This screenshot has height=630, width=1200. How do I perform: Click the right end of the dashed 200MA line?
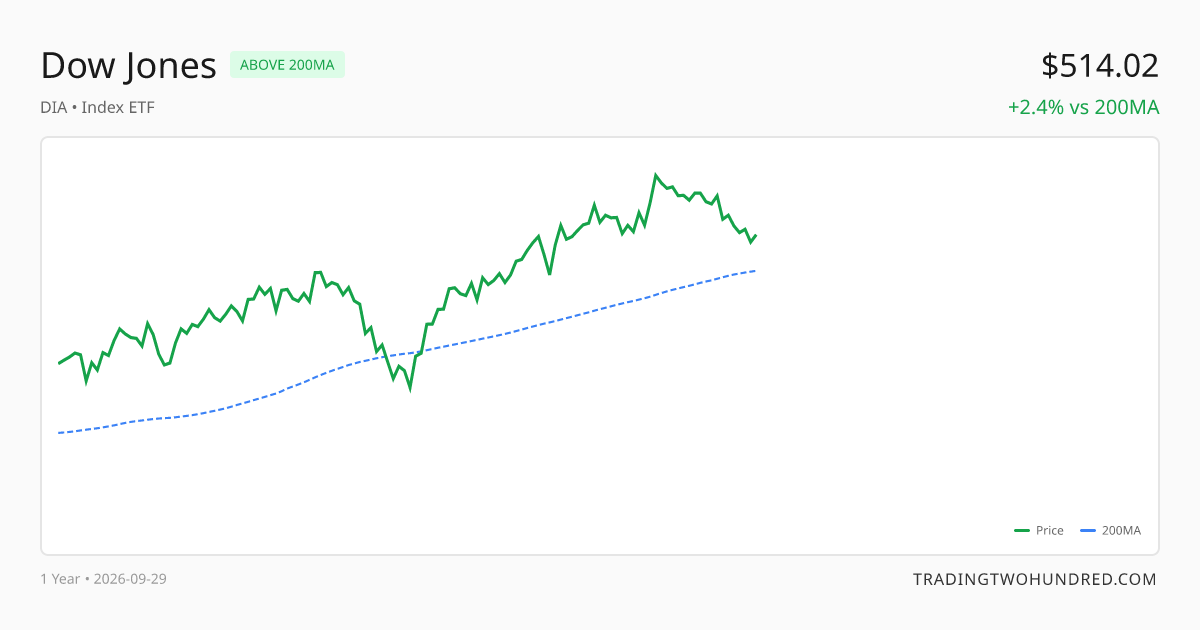[755, 271]
